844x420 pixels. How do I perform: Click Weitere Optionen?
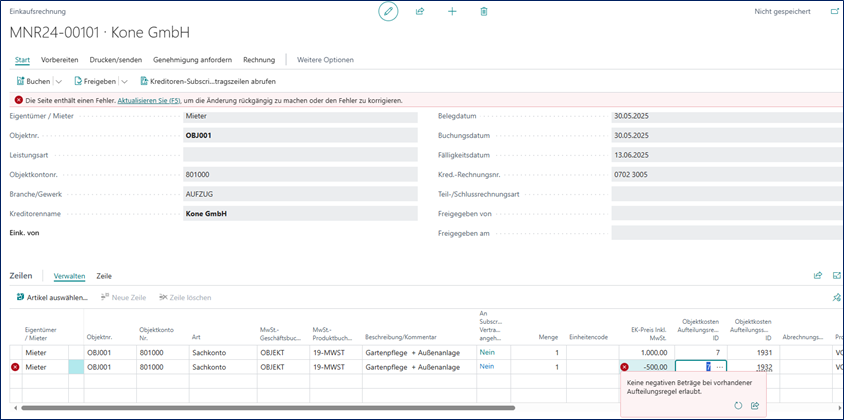click(325, 60)
